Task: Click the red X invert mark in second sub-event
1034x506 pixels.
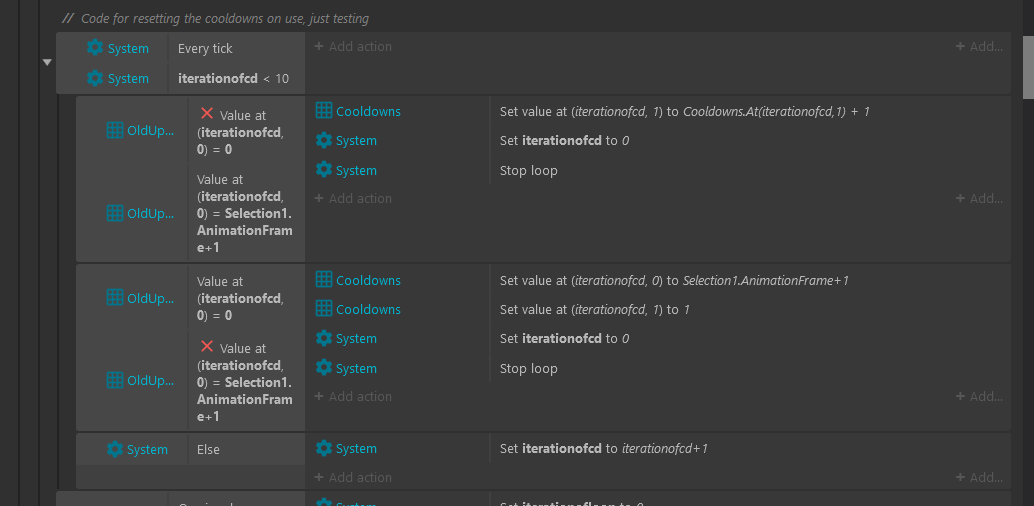Action: point(207,347)
